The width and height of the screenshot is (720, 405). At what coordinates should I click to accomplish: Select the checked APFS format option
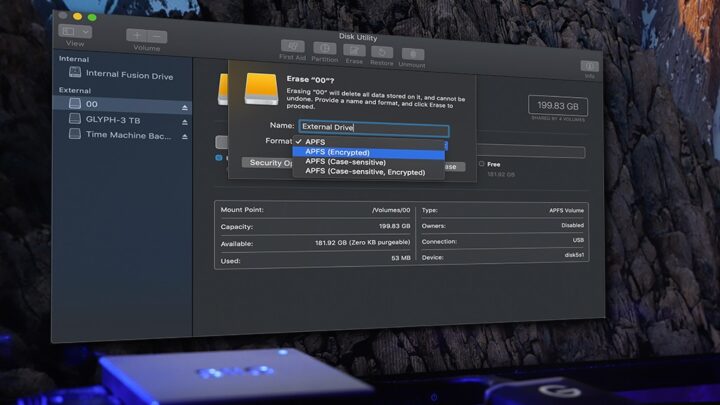click(318, 142)
